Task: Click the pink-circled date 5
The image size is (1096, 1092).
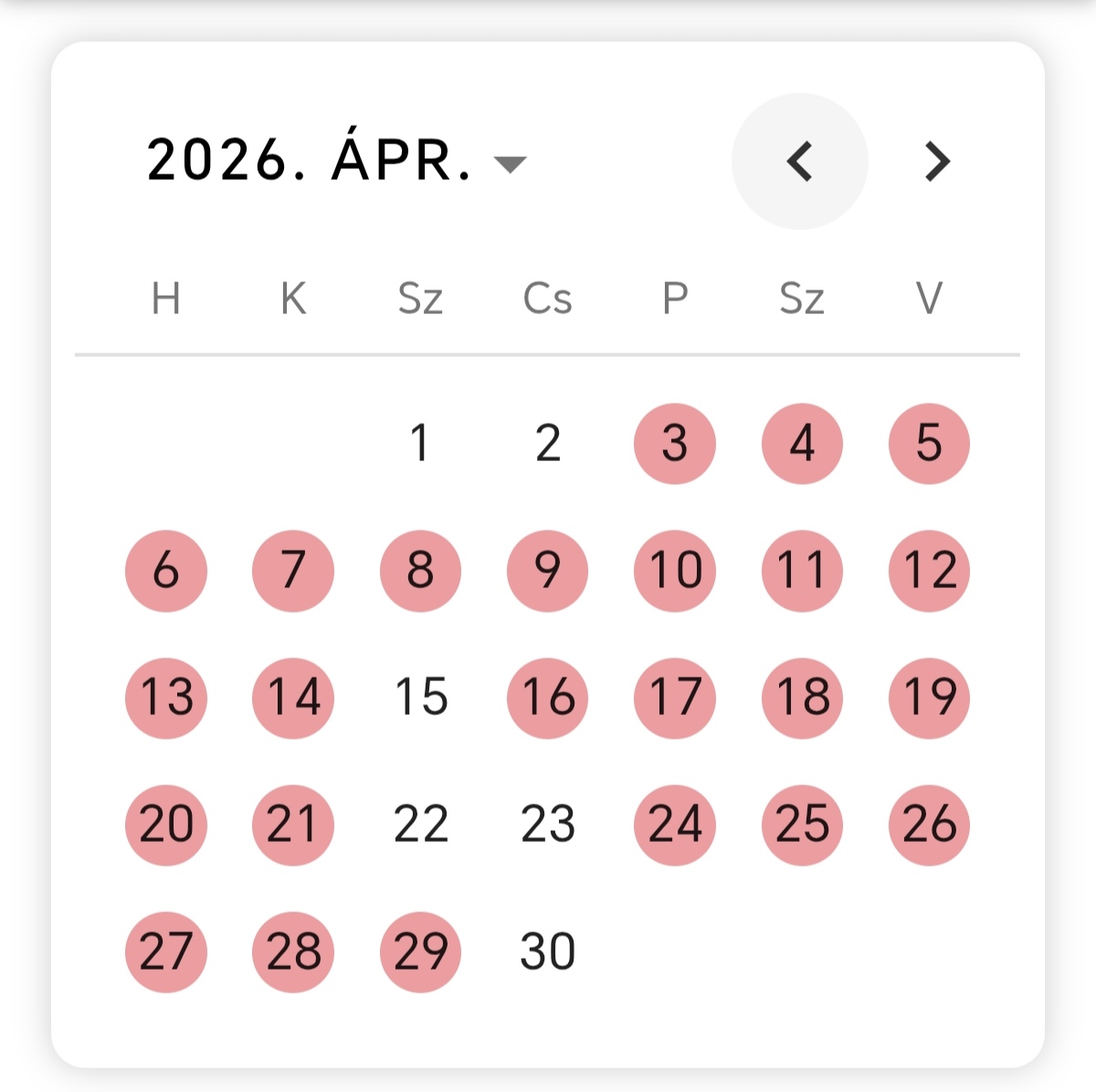Action: 929,444
